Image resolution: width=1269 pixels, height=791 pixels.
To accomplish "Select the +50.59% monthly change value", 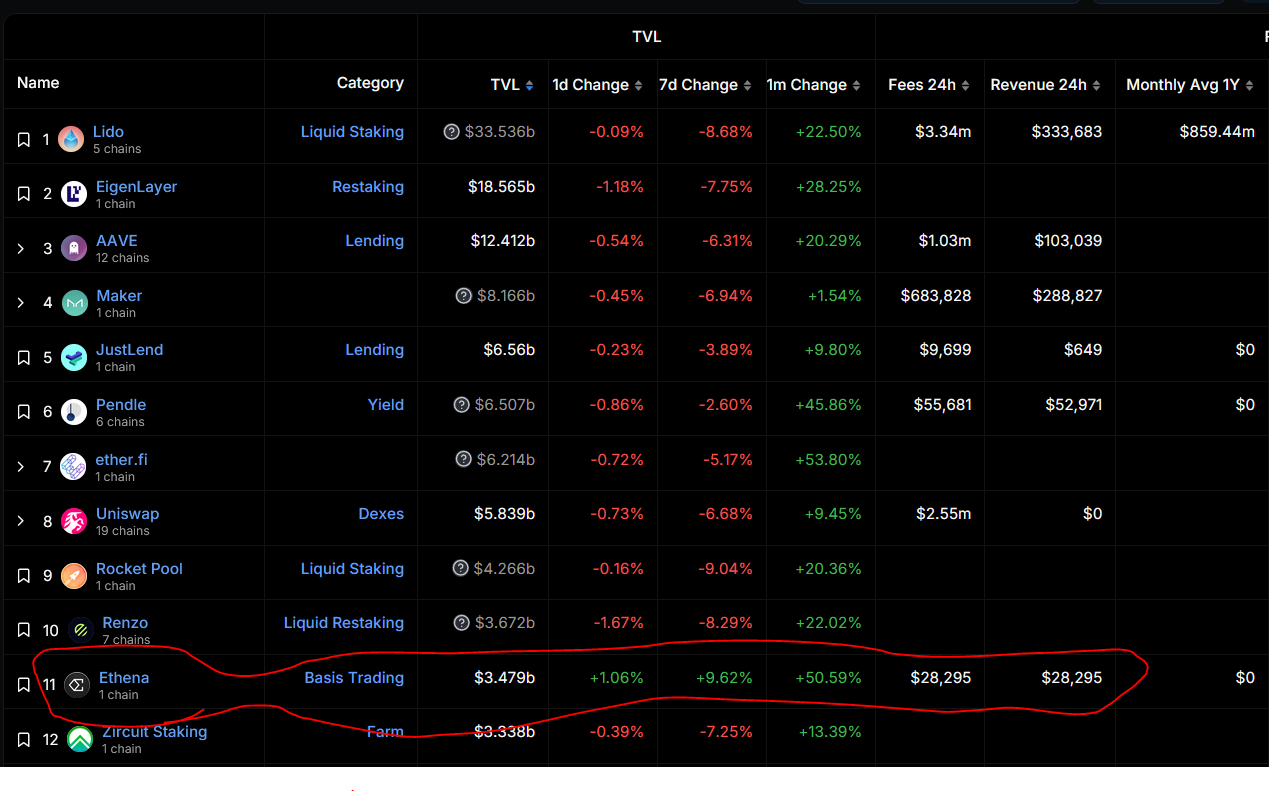I will point(828,678).
